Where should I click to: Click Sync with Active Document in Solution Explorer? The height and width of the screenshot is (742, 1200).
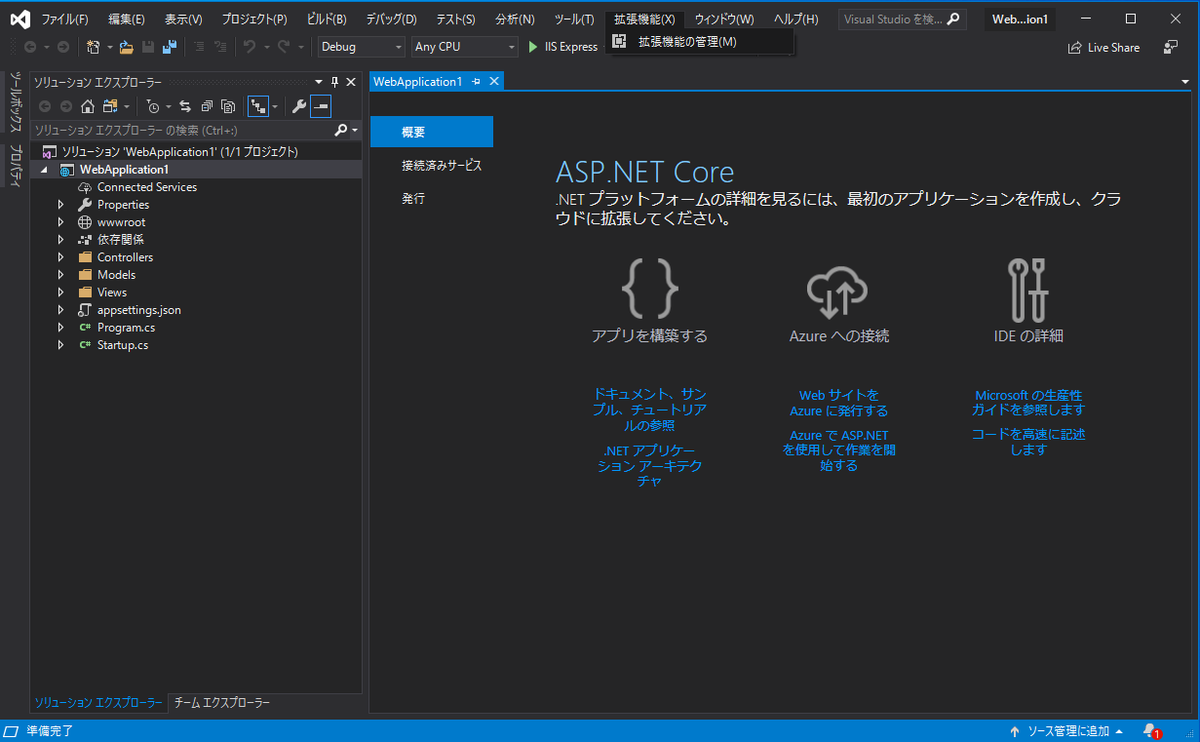[185, 107]
